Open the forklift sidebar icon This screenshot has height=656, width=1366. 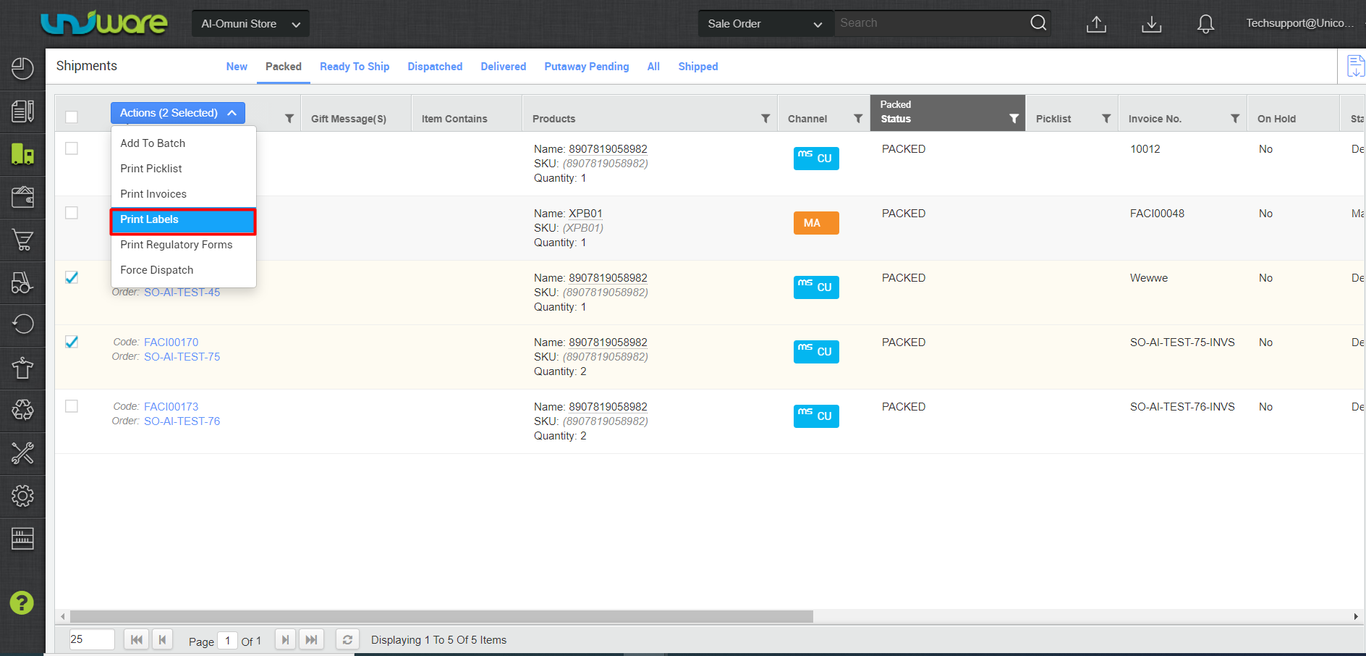(22, 282)
